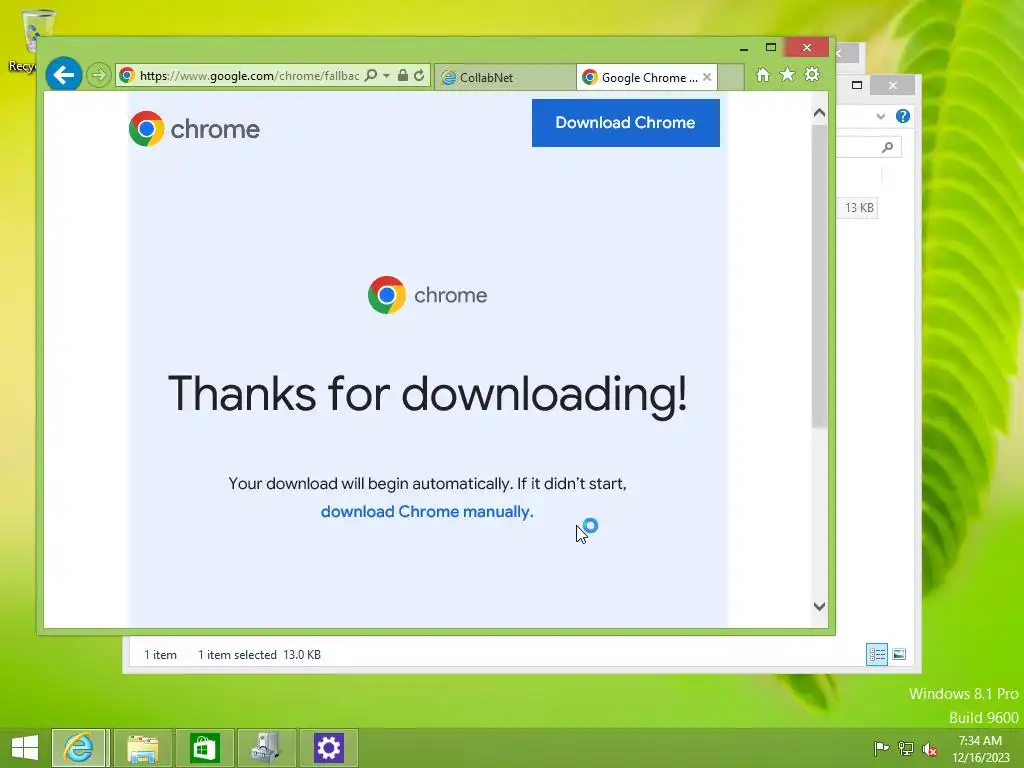Click the lock security report icon
The image size is (1024, 768).
pyautogui.click(x=403, y=76)
